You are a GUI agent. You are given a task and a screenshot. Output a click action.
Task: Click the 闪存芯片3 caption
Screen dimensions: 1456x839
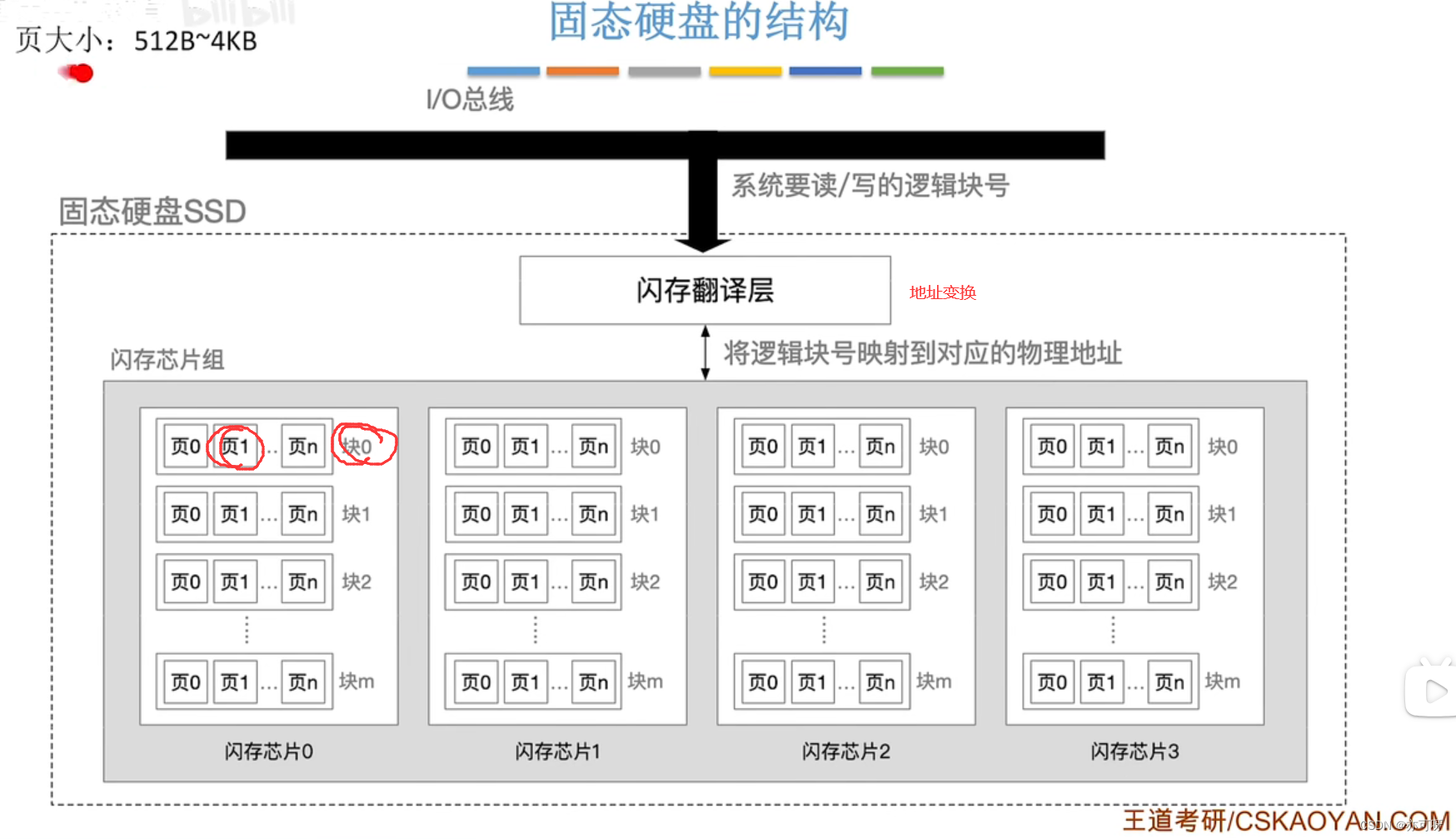[1135, 752]
